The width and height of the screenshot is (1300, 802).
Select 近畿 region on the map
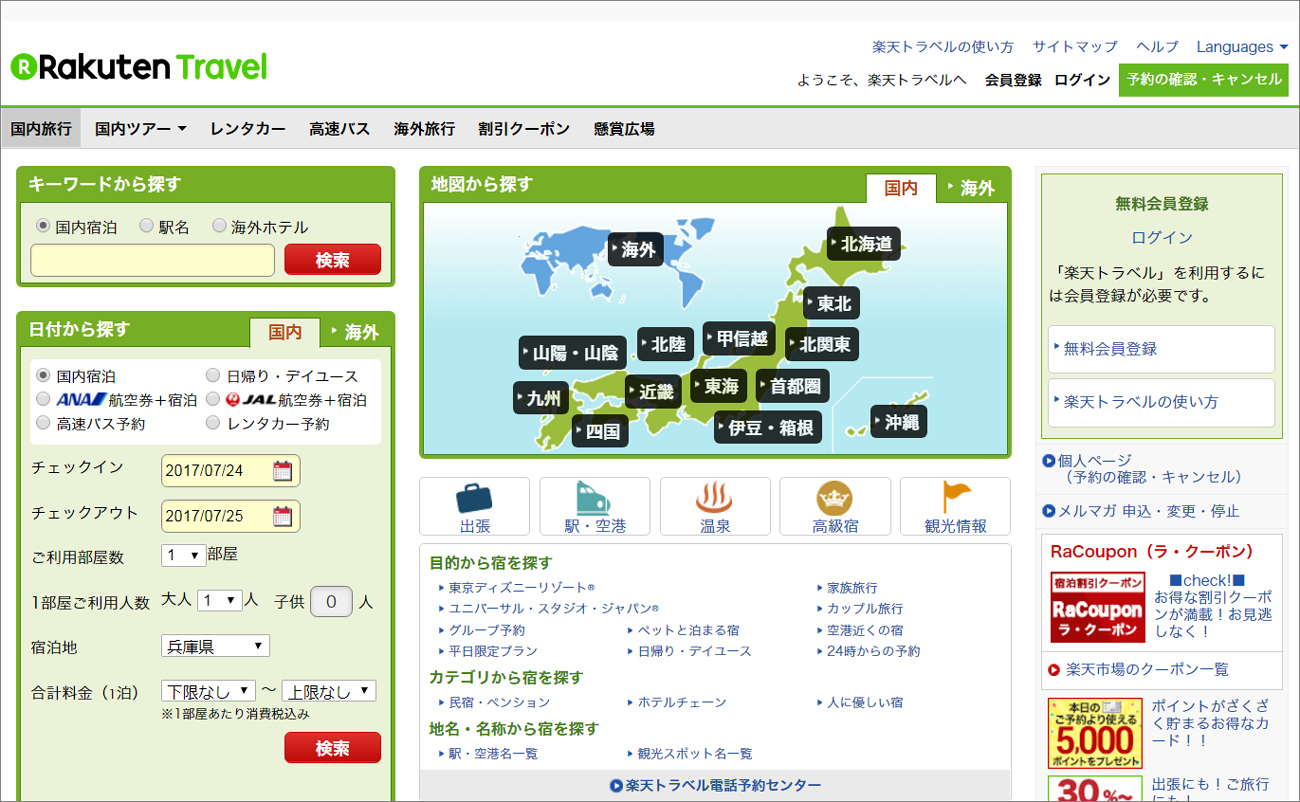(653, 391)
